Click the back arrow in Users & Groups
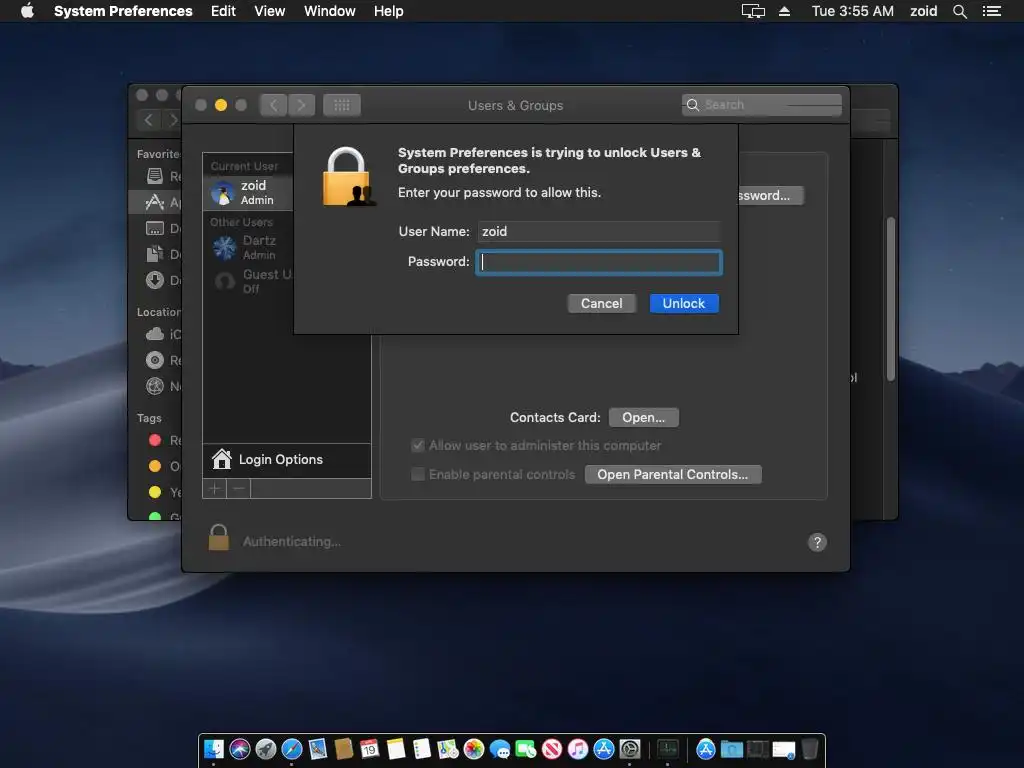 click(274, 105)
